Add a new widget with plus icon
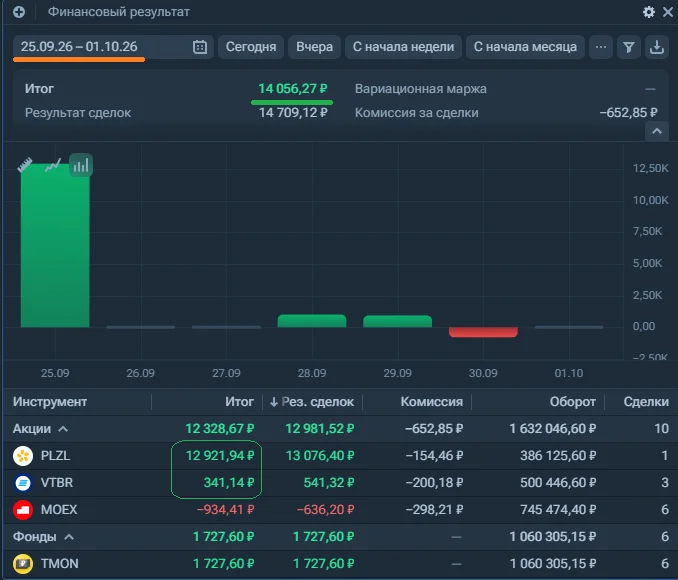 [x=19, y=12]
